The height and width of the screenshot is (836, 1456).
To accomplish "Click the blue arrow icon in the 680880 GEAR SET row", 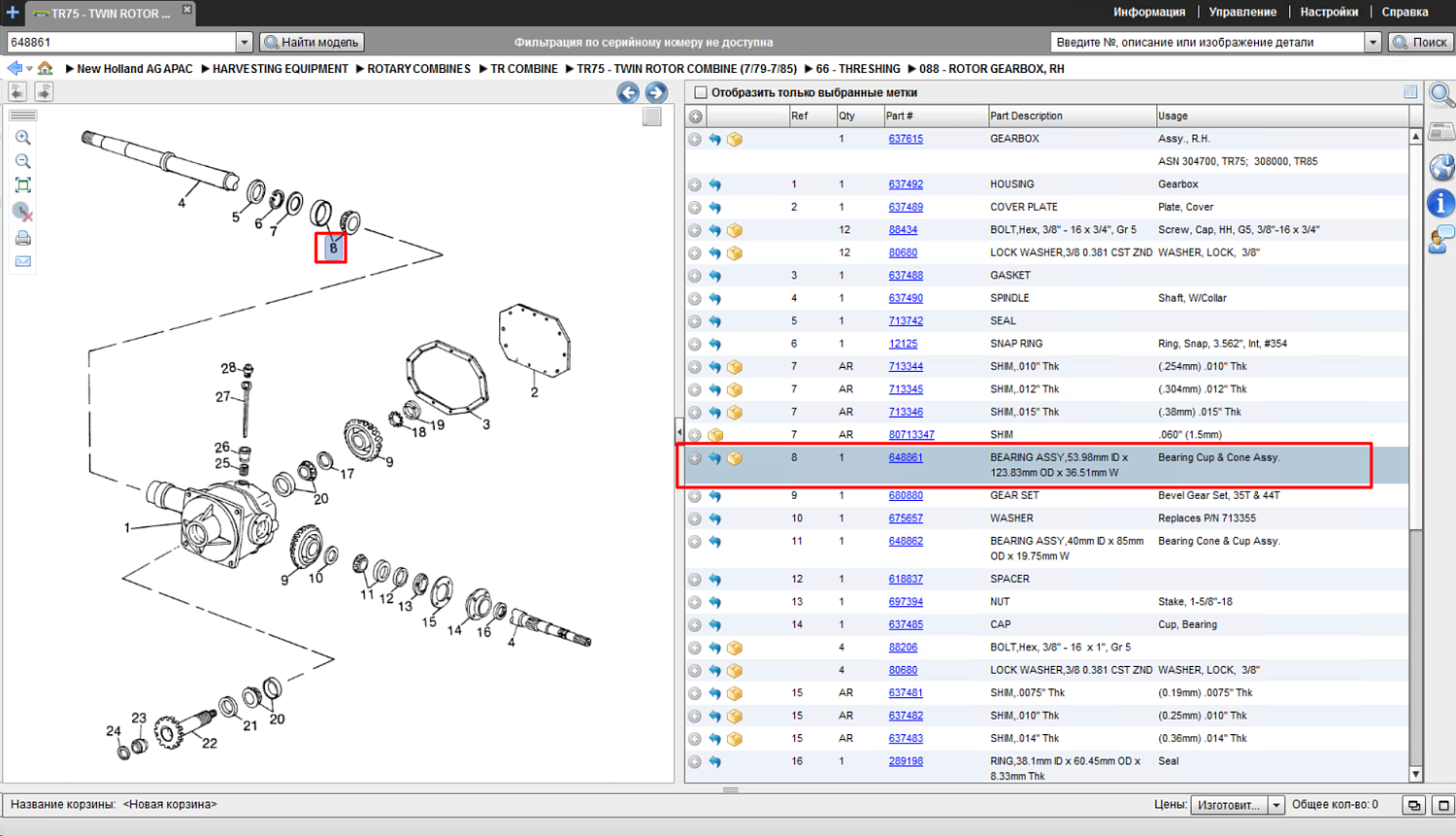I will [x=714, y=496].
